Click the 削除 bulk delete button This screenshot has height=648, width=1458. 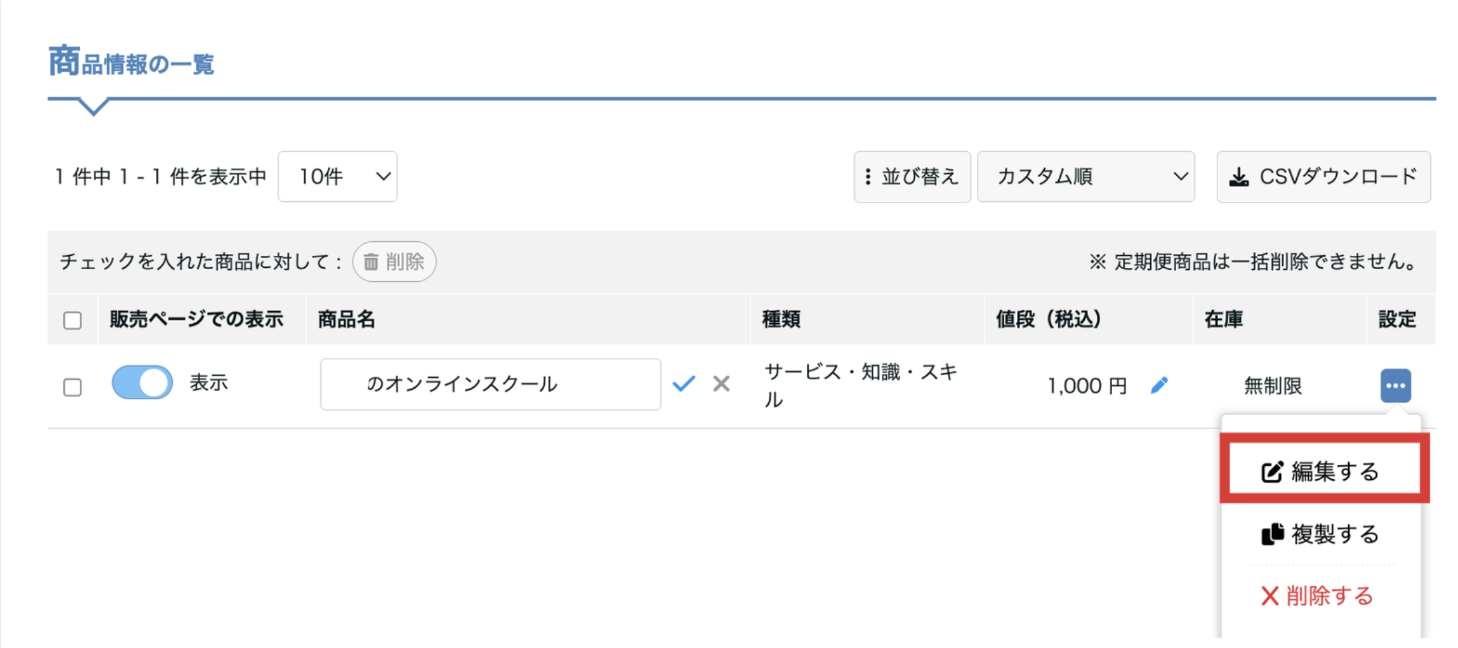394,262
